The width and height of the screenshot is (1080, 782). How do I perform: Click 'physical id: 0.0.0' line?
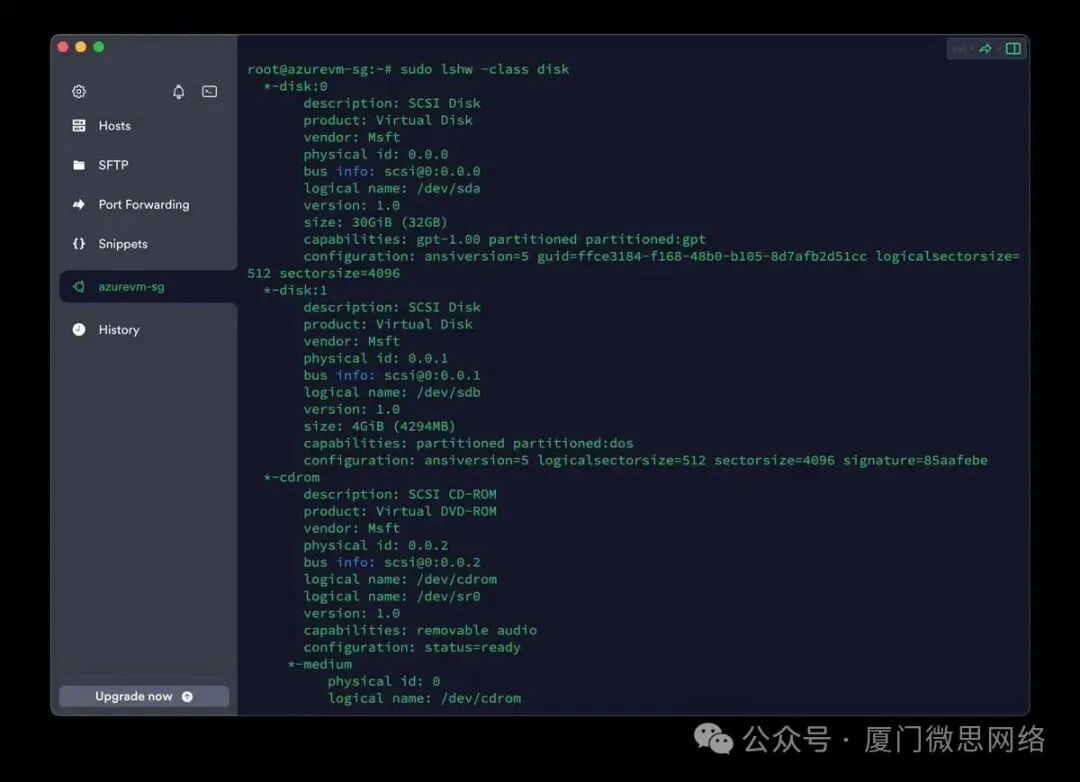pyautogui.click(x=375, y=154)
